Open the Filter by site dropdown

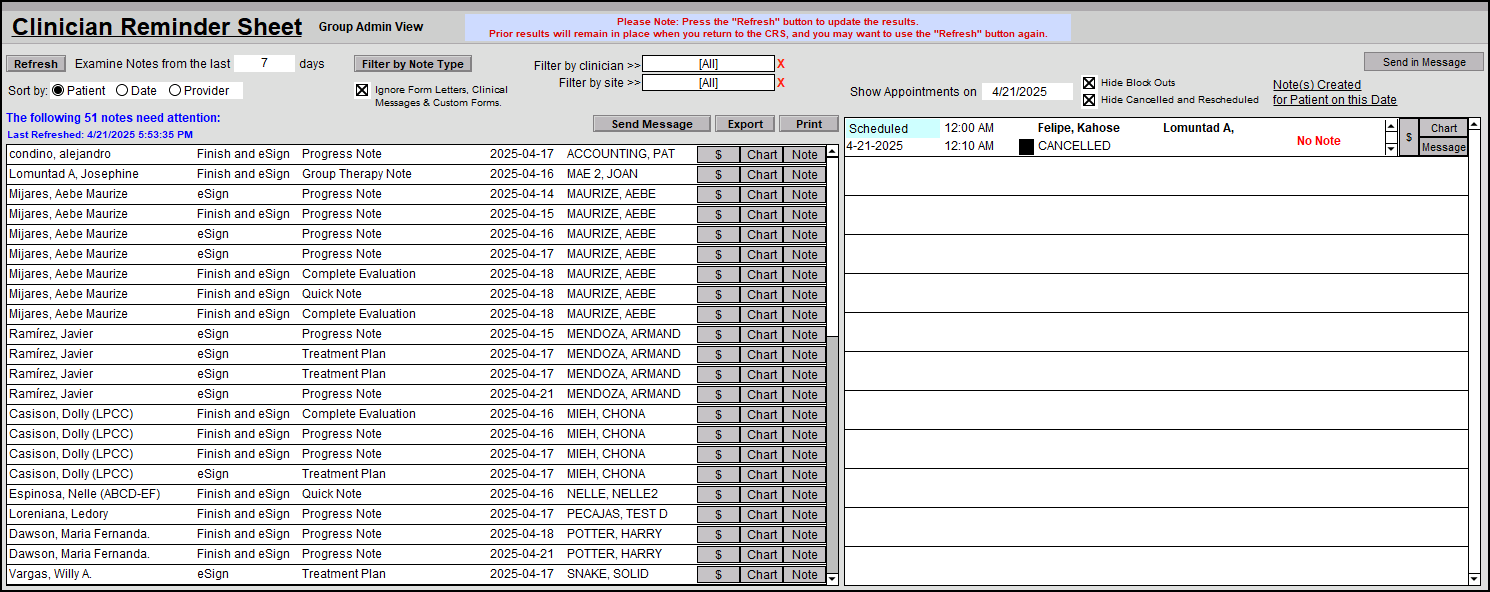pyautogui.click(x=708, y=83)
